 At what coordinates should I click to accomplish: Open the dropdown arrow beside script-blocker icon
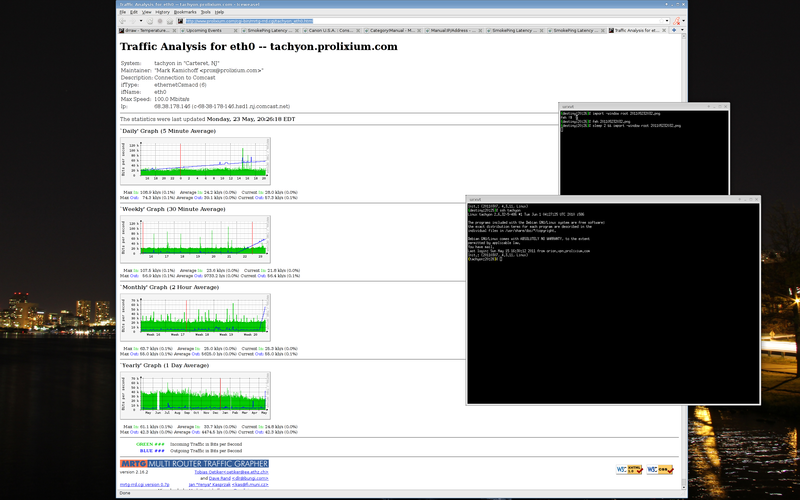pyautogui.click(x=683, y=21)
